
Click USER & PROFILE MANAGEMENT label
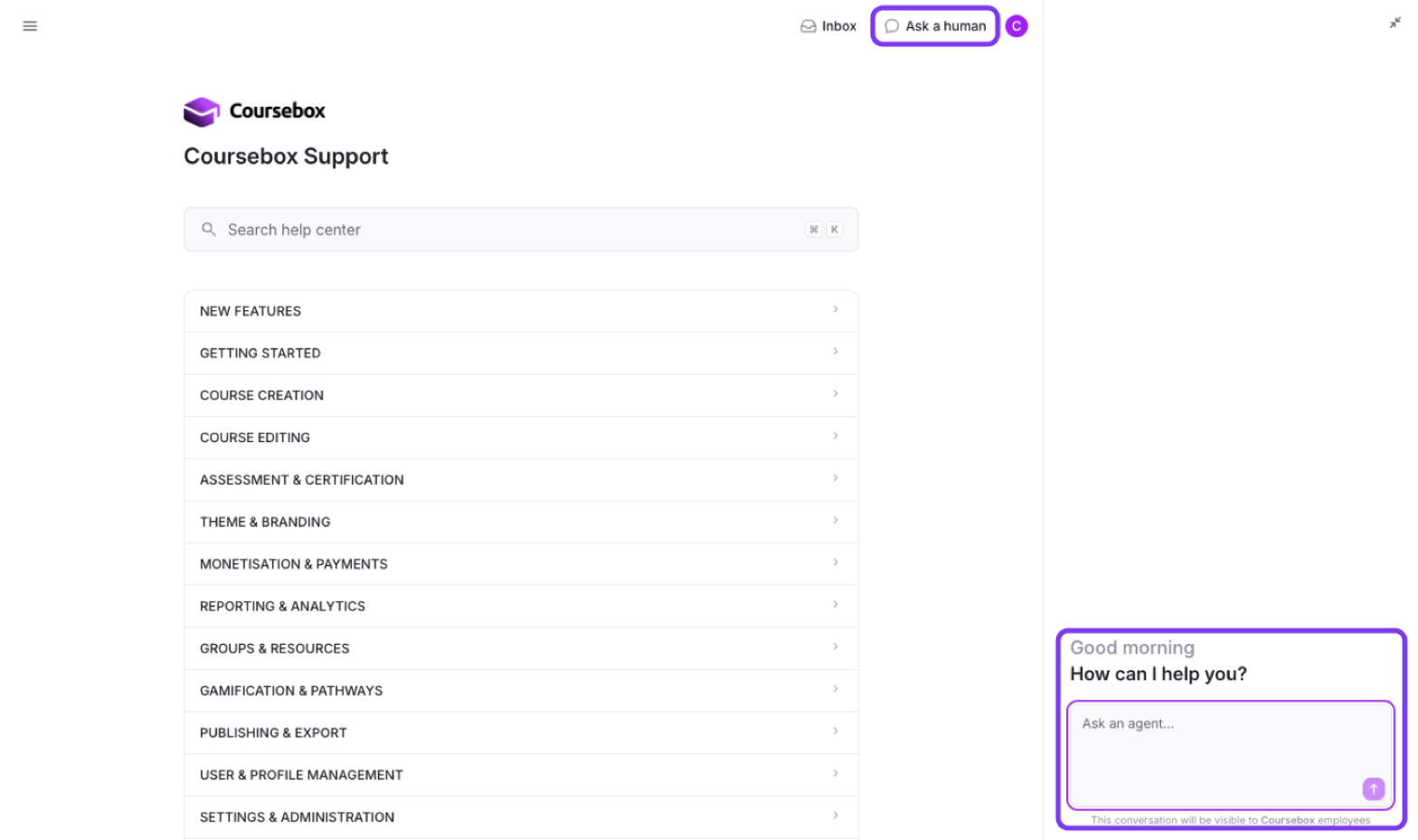point(301,775)
